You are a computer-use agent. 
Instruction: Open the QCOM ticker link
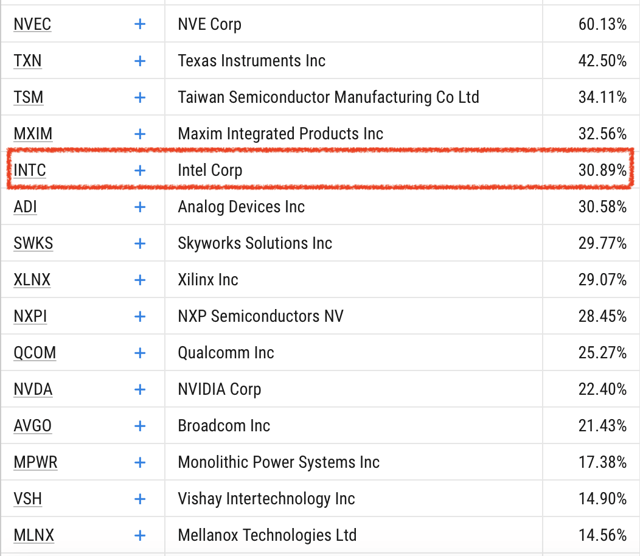tap(35, 353)
